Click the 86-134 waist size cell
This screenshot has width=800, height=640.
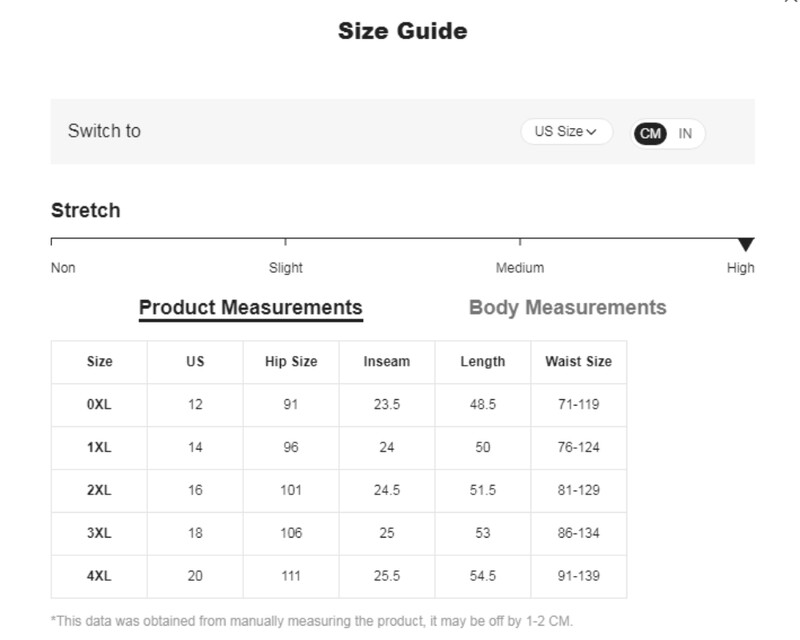(578, 534)
